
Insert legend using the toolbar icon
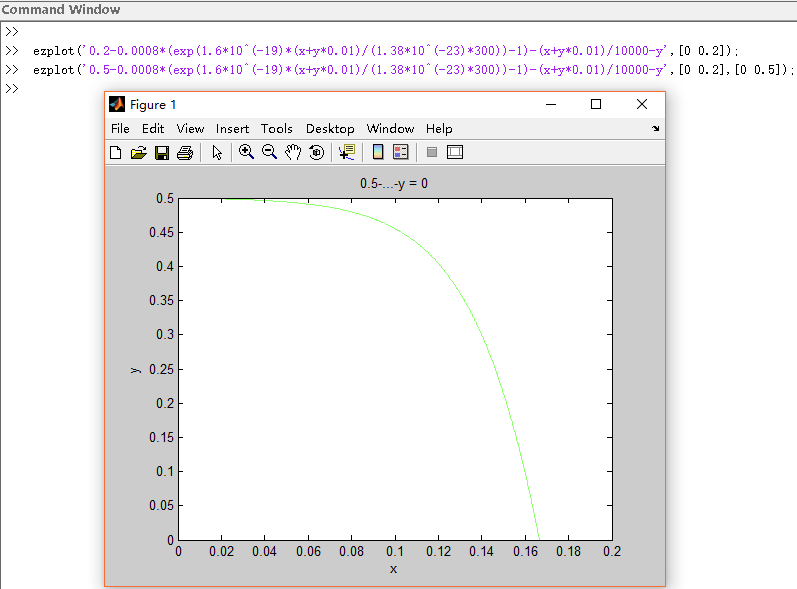401,152
